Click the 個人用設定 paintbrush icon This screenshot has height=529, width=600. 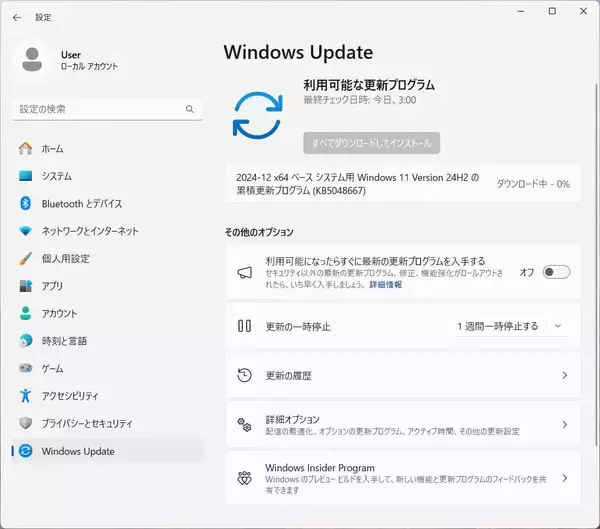pyautogui.click(x=26, y=258)
